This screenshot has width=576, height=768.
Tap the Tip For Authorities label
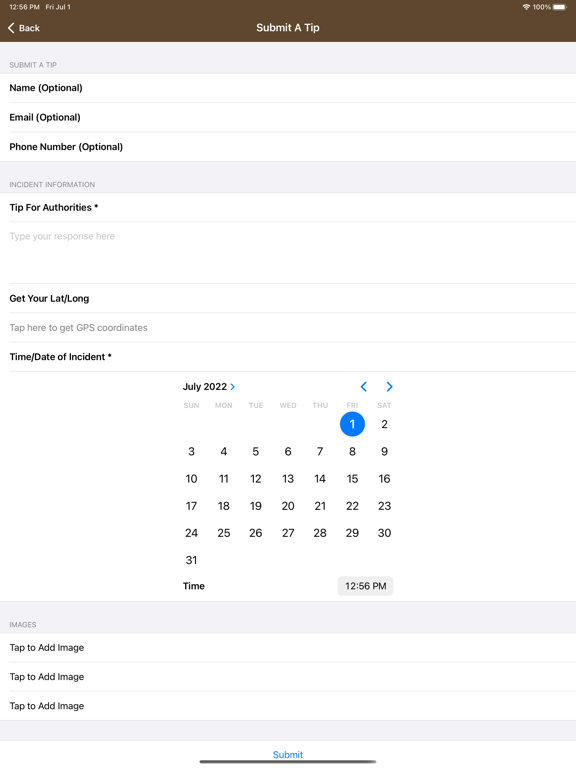(x=54, y=208)
